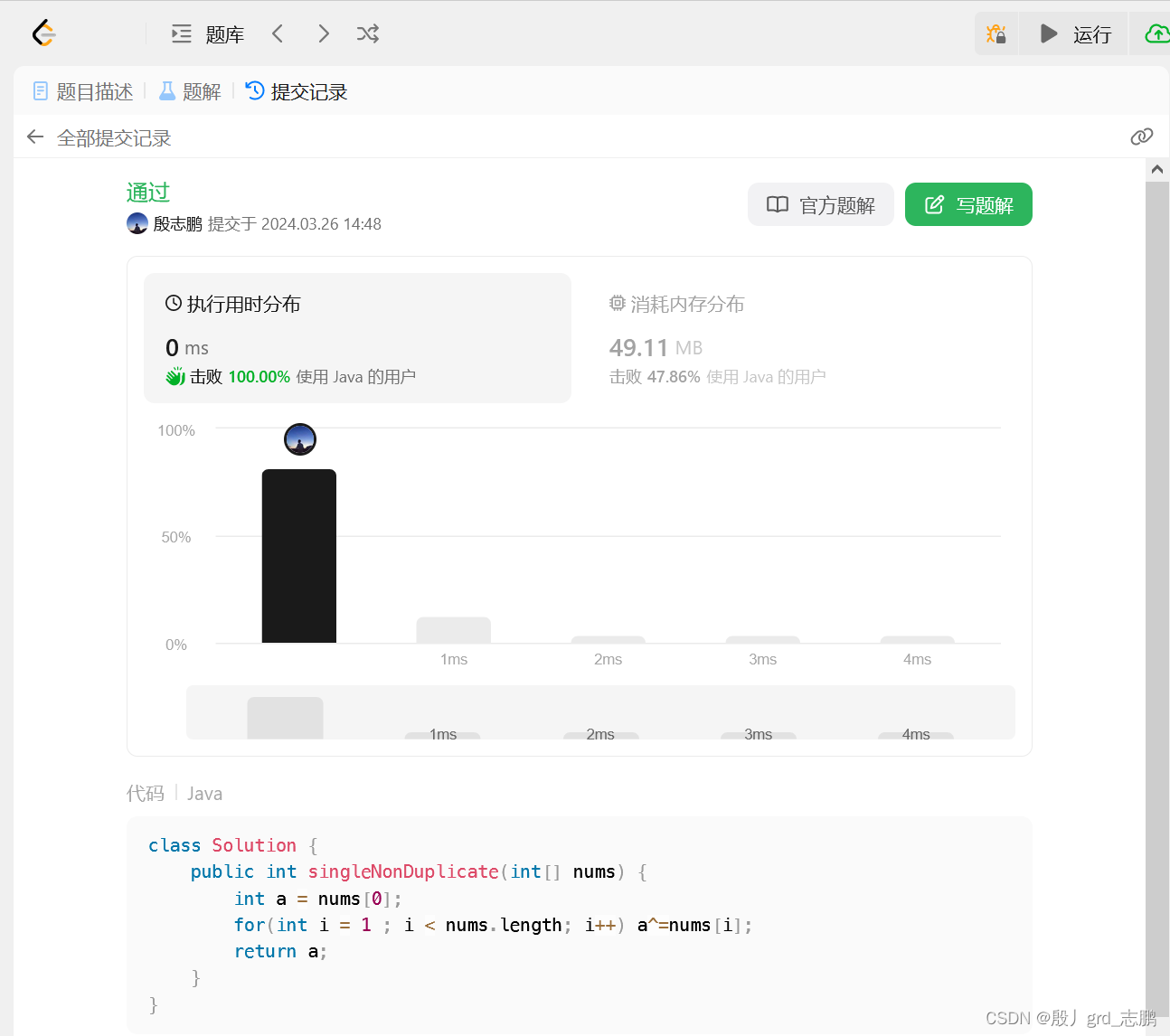The image size is (1170, 1036).
Task: Open the 题库 problem list
Action: point(208,34)
